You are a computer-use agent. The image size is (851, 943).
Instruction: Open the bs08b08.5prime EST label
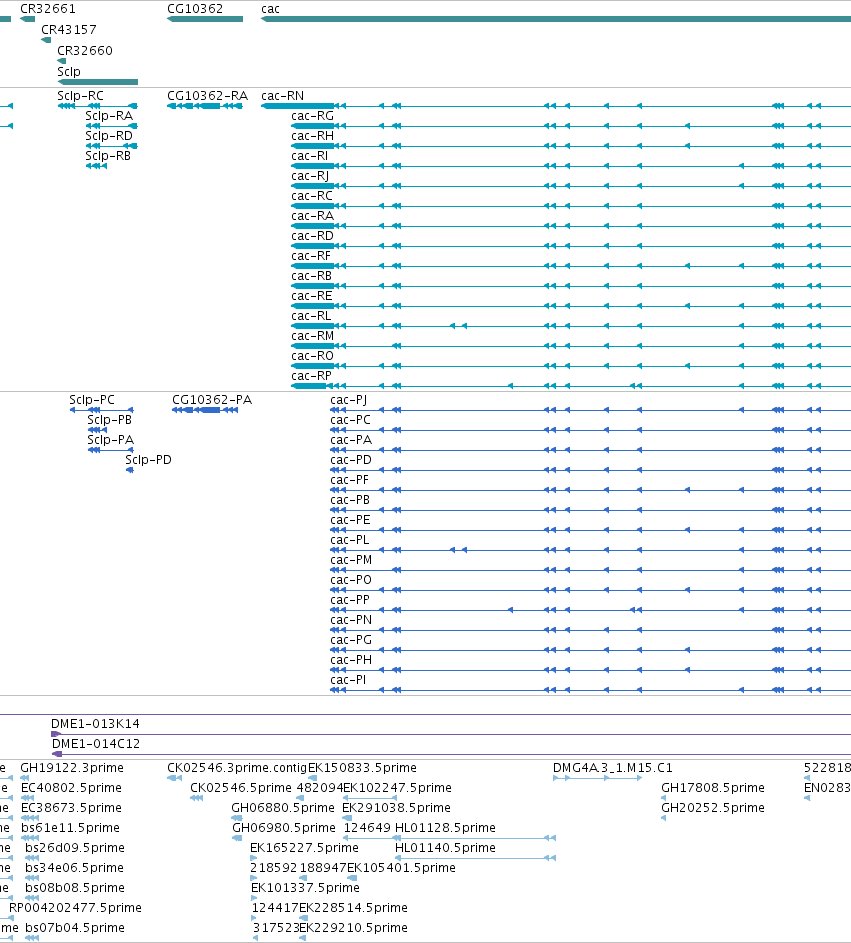tap(75, 888)
